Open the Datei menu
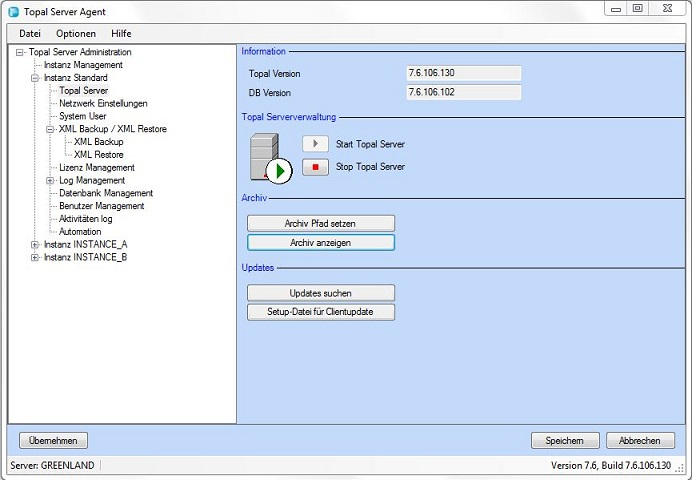692x480 pixels. [x=30, y=33]
